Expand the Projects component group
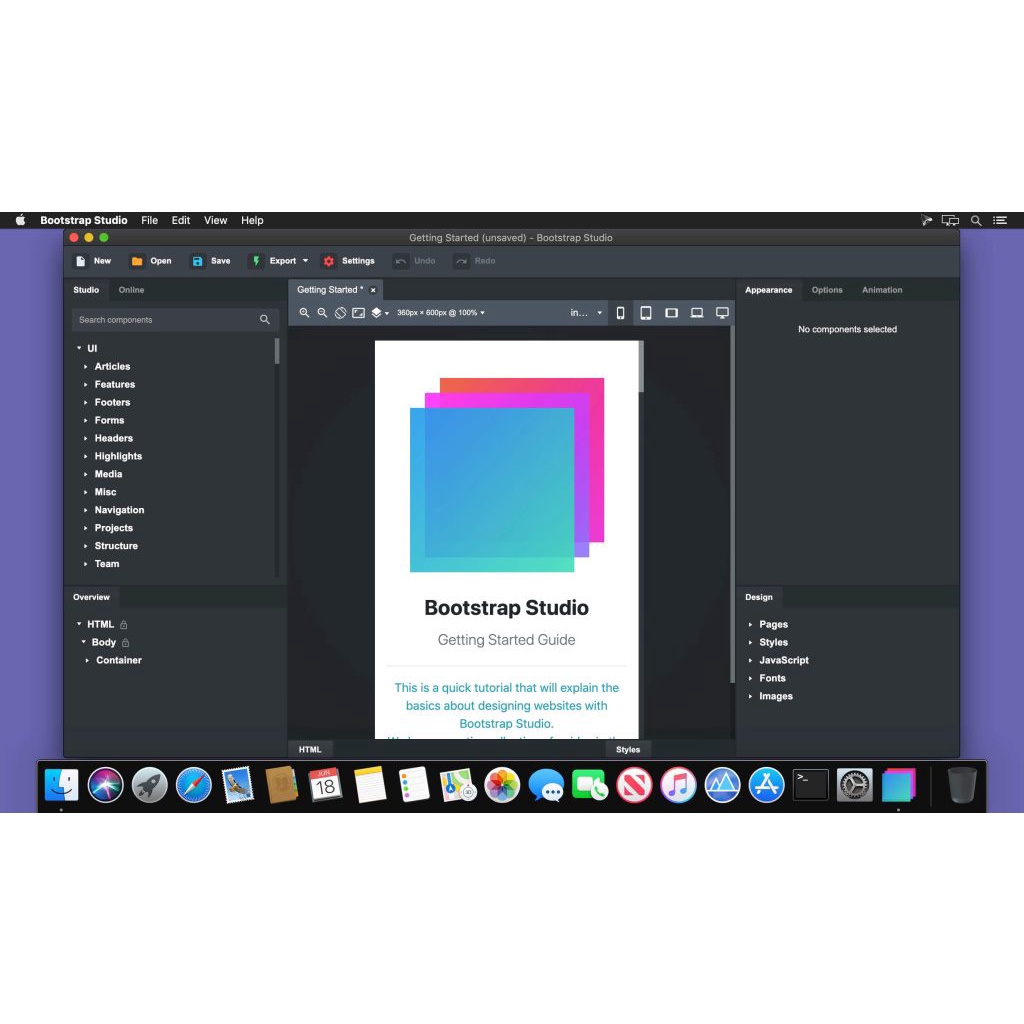The image size is (1024, 1024). pyautogui.click(x=86, y=528)
